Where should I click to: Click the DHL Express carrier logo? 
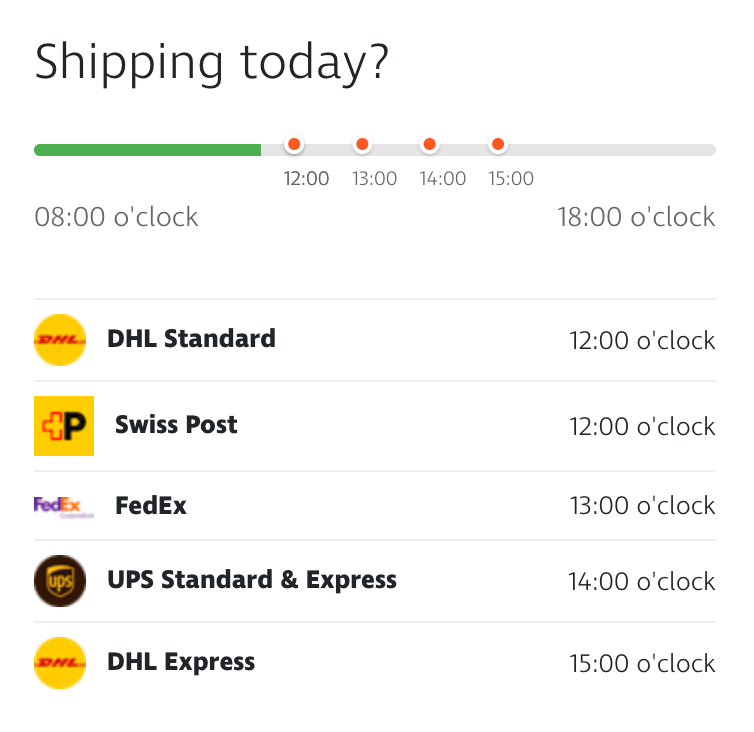point(60,663)
